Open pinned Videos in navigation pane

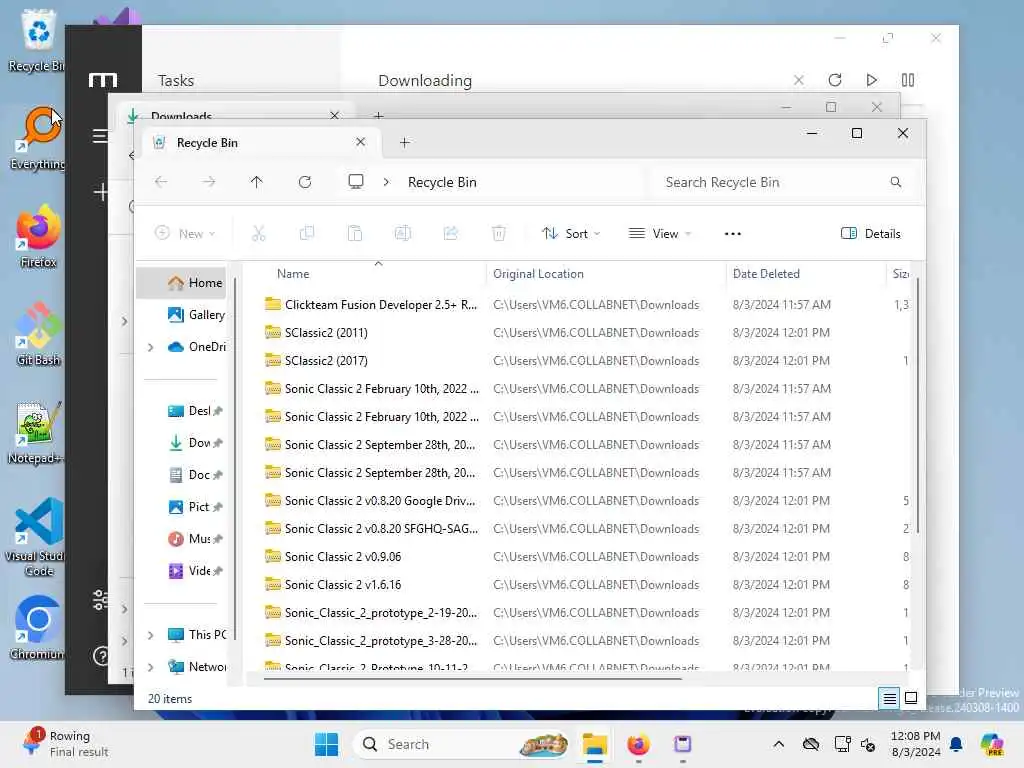[195, 571]
